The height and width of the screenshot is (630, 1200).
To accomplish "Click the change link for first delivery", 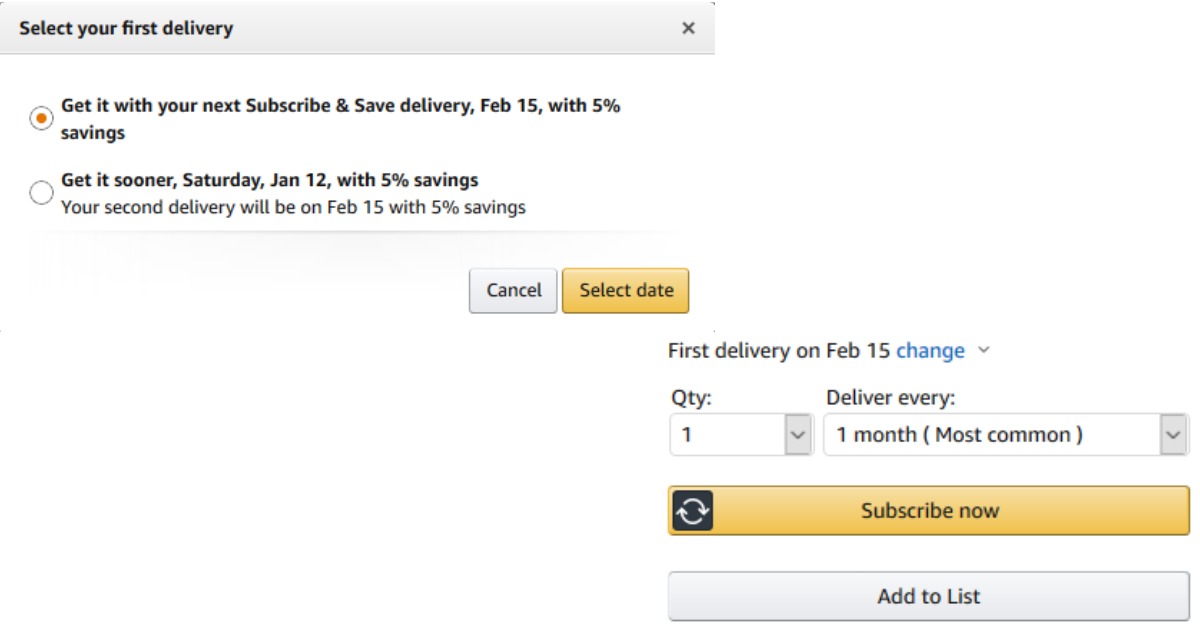I will [930, 351].
